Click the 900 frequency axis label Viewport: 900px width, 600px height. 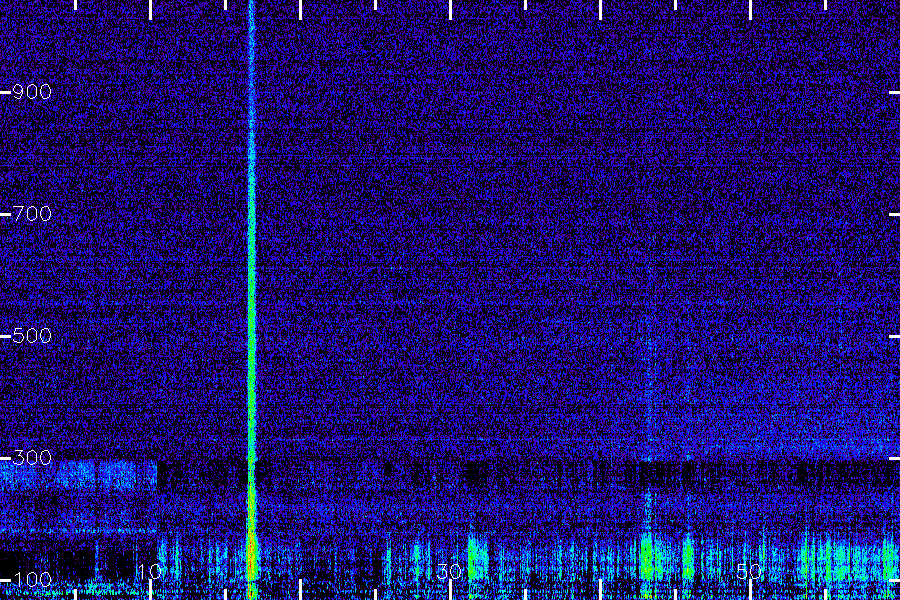pos(32,92)
